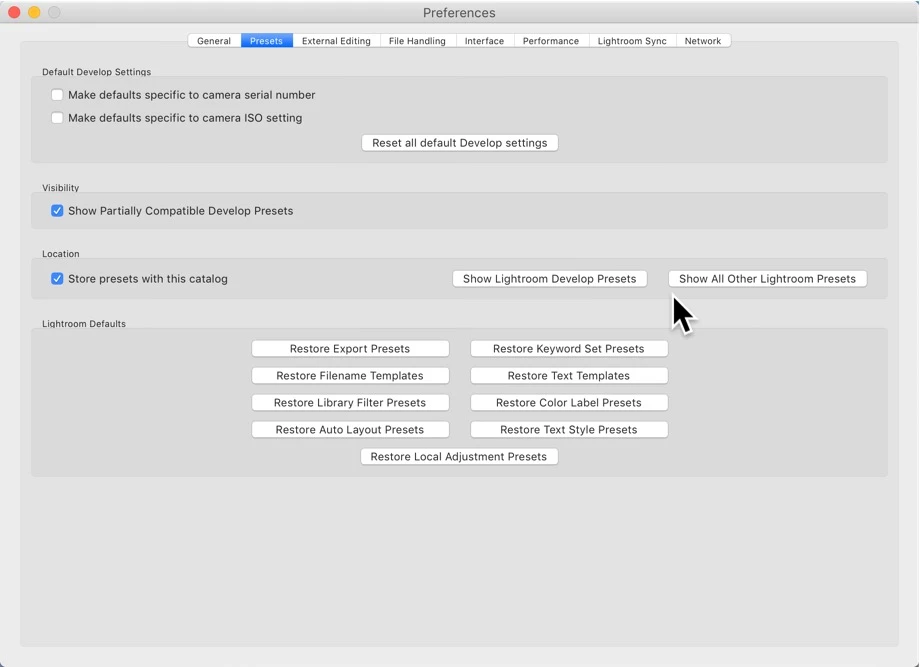Restore Text Templates
The image size is (920, 667).
(569, 375)
